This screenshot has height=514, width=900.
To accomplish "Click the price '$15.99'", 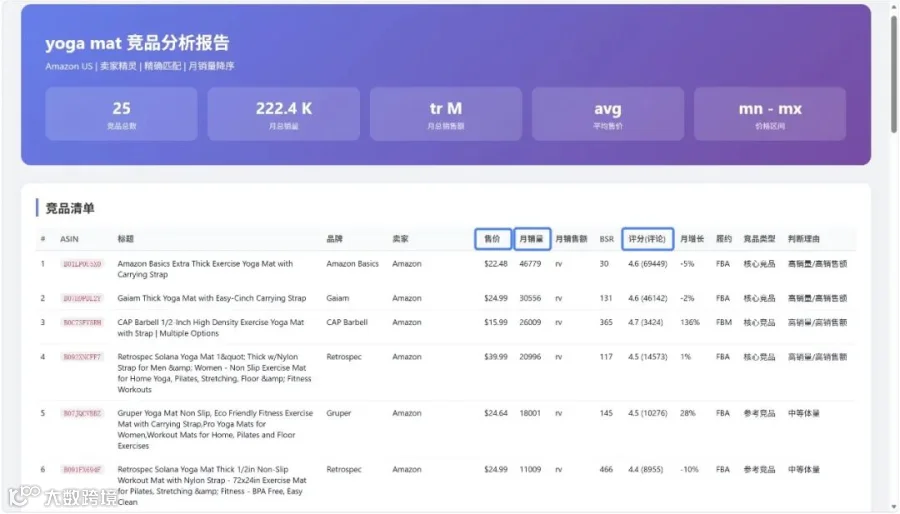I will coord(496,322).
